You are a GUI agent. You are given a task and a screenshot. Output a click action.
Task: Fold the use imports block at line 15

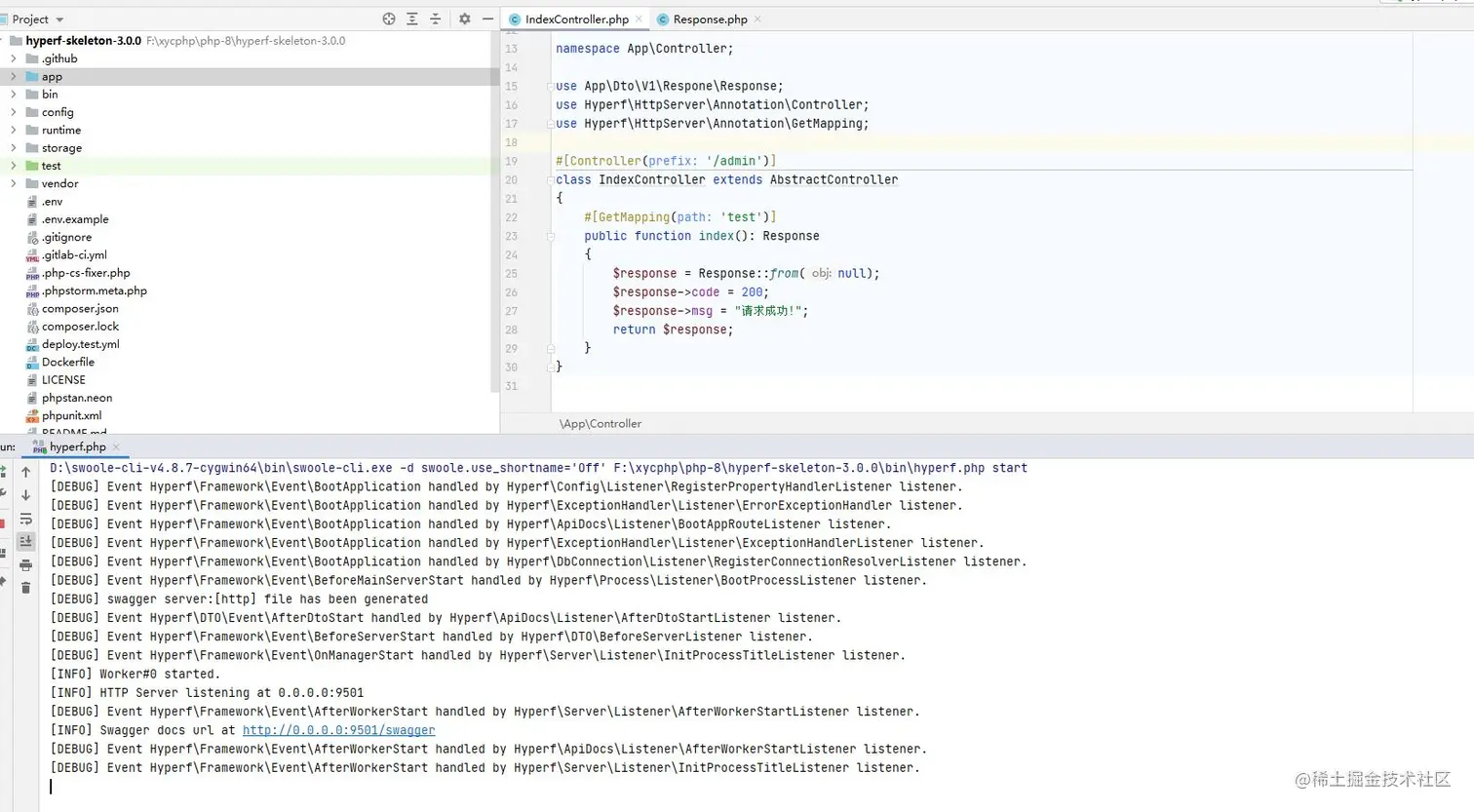(551, 86)
